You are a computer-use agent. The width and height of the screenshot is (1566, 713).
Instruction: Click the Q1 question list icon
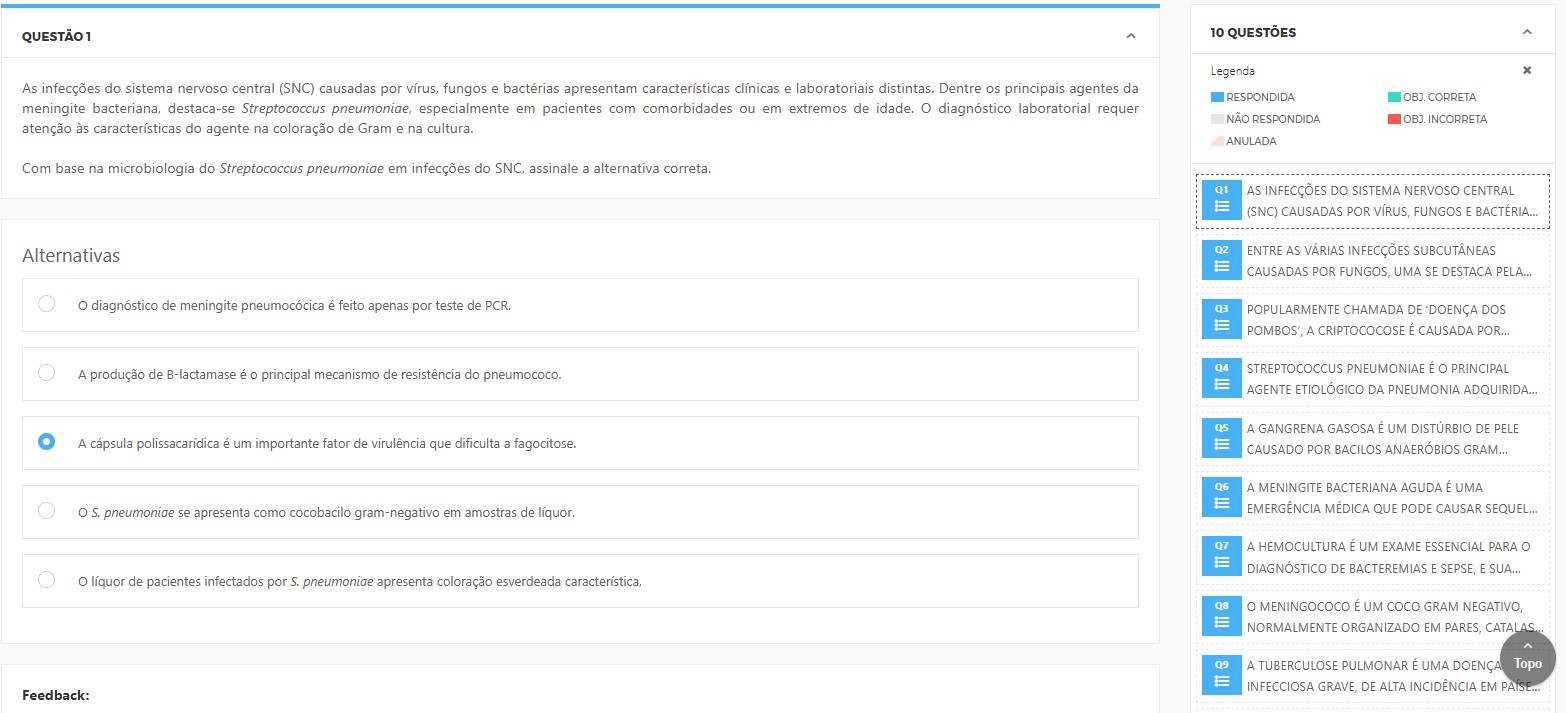click(1221, 199)
